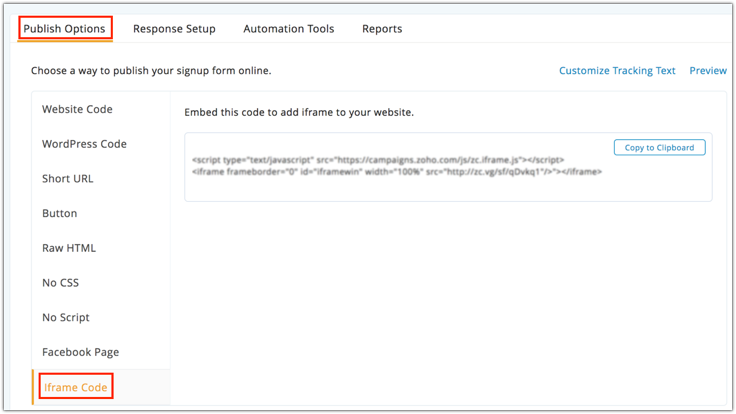The width and height of the screenshot is (736, 414).
Task: Select the No Script option
Action: 66,317
